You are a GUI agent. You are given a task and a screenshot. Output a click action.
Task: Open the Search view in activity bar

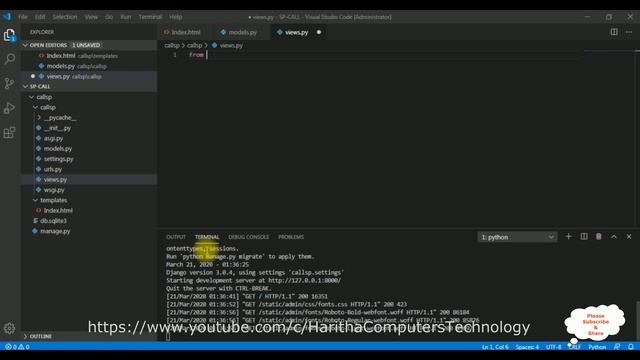pos(9,59)
